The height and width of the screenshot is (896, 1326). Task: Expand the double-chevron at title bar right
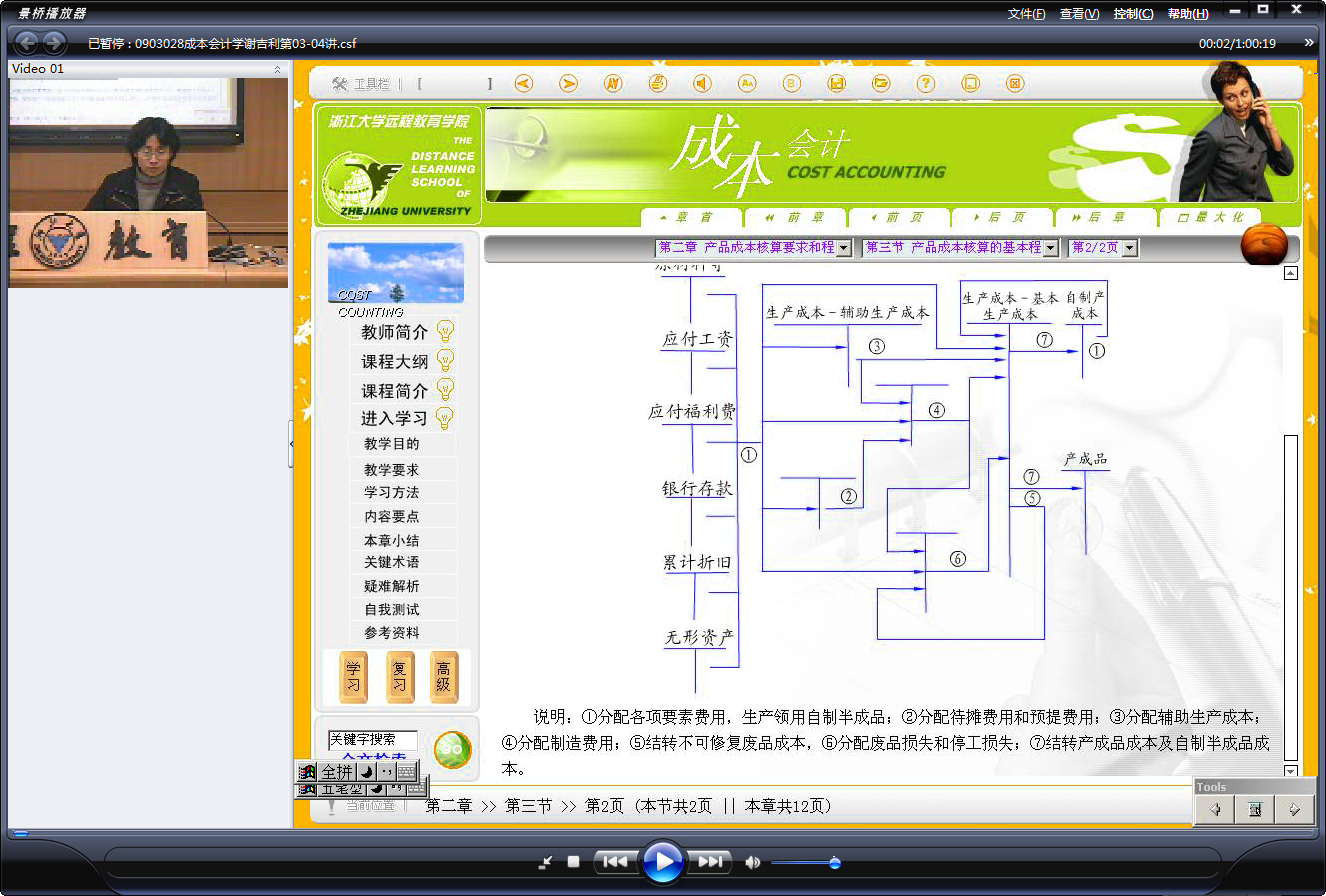point(1309,43)
